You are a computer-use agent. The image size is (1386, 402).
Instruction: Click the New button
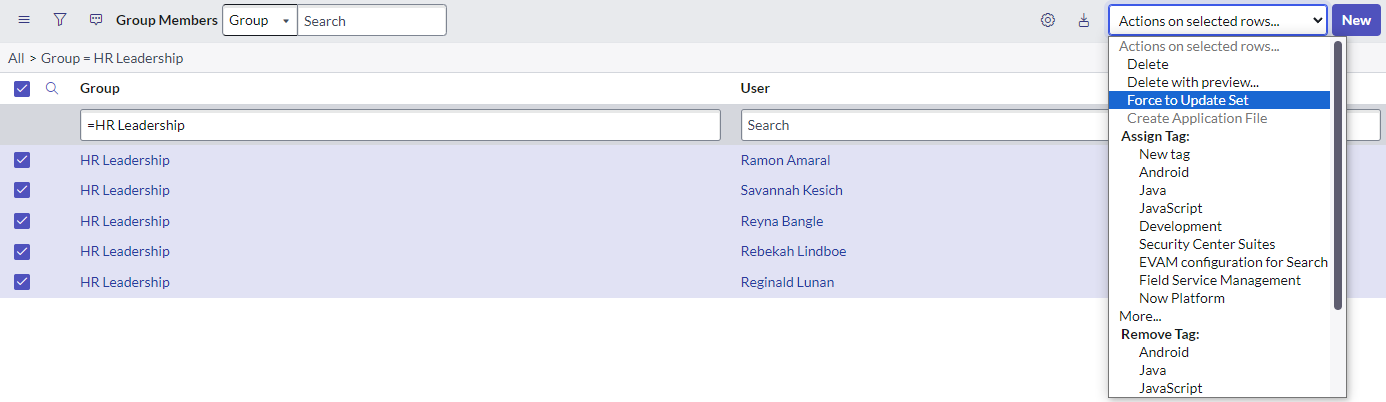1356,20
